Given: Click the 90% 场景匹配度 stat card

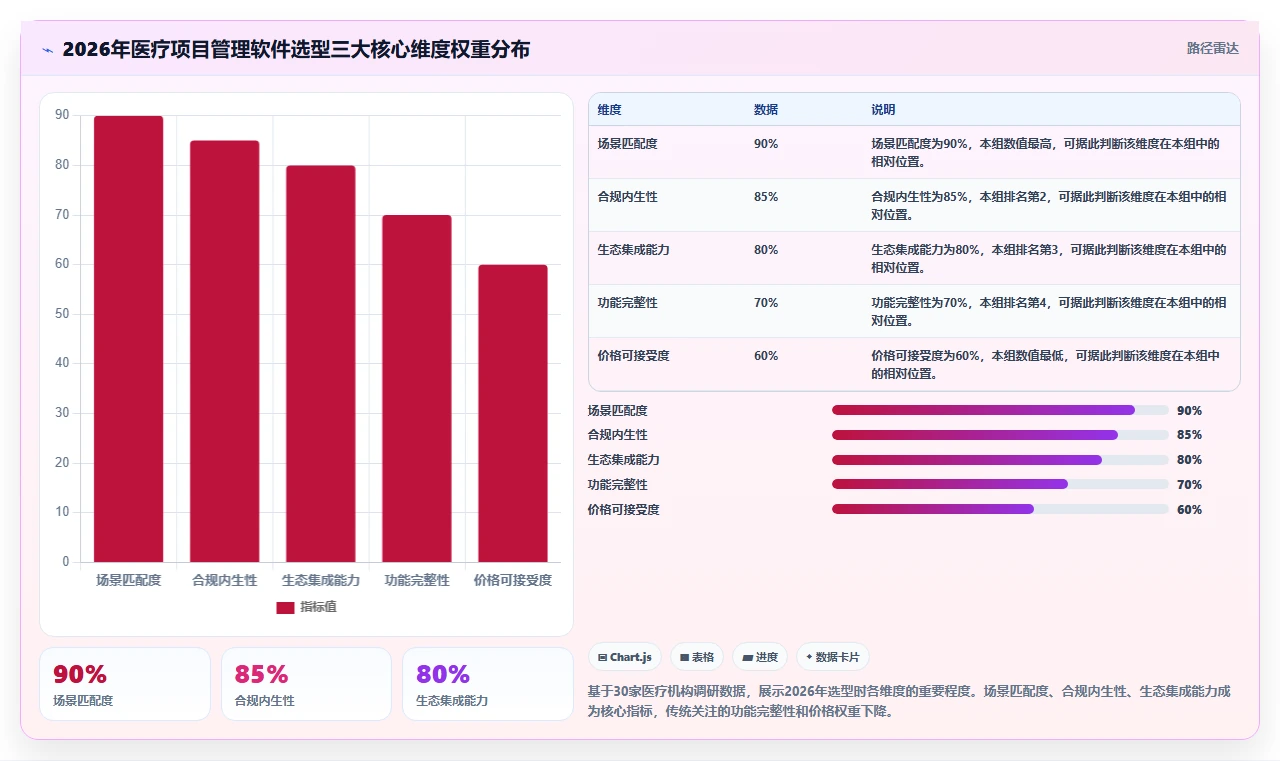Looking at the screenshot, I should [125, 684].
